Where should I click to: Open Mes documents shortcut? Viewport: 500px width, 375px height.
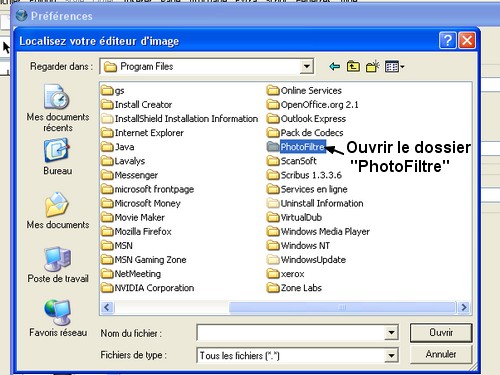tap(58, 211)
